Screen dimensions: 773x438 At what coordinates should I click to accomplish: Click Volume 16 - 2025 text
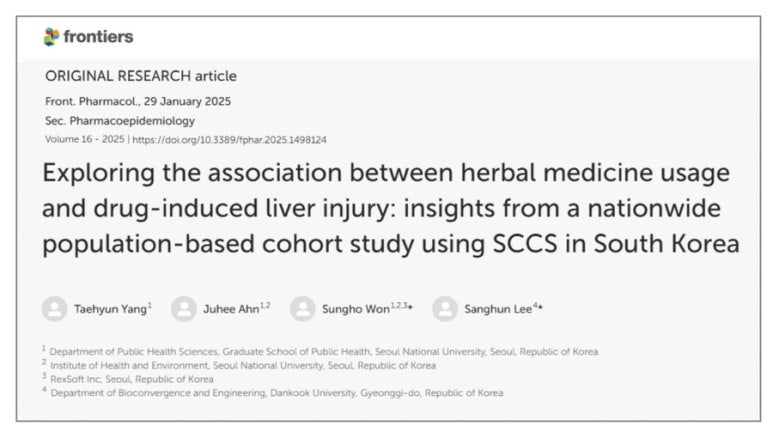coord(85,140)
